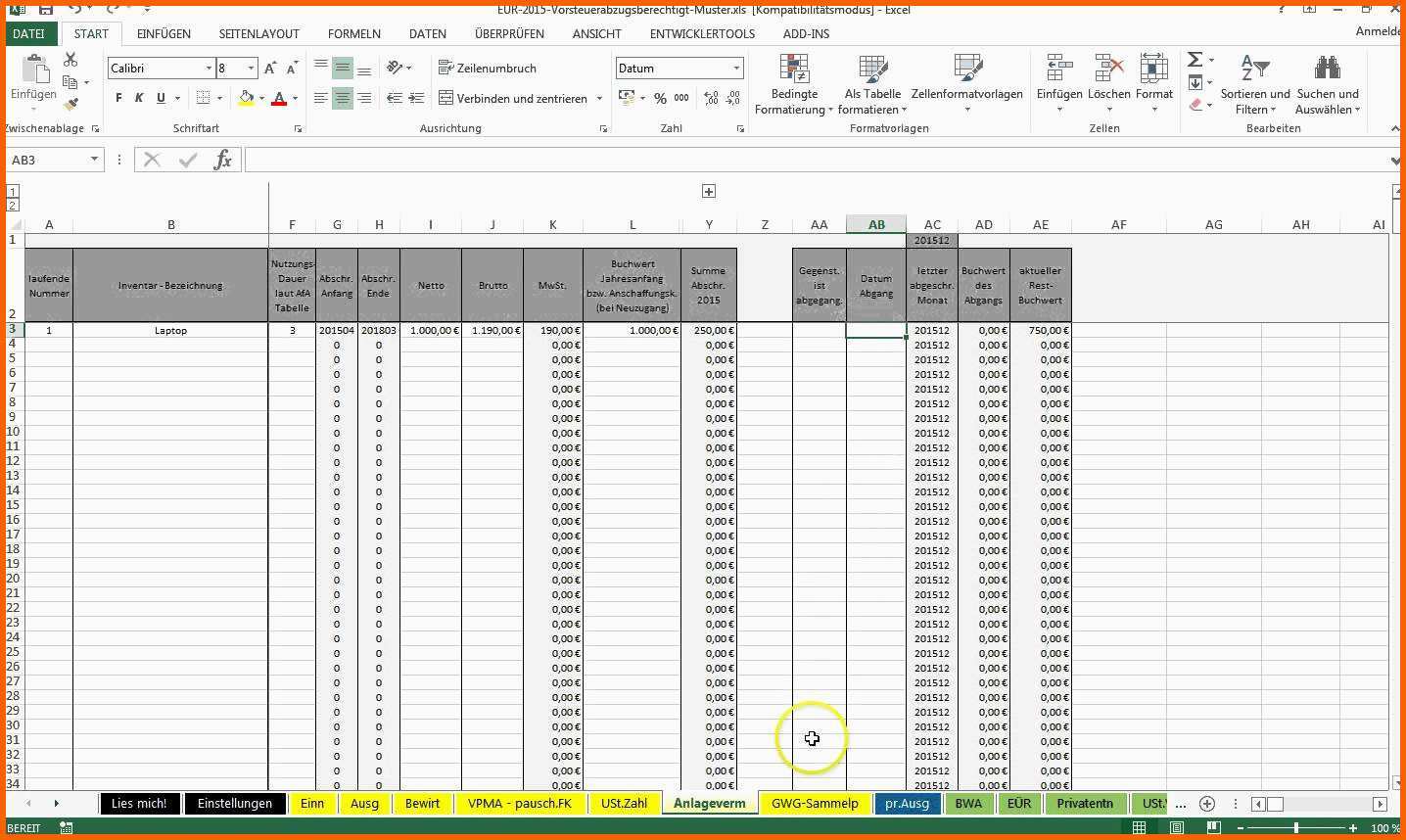Toggle italic K formatting
The height and width of the screenshot is (840, 1406).
139,98
